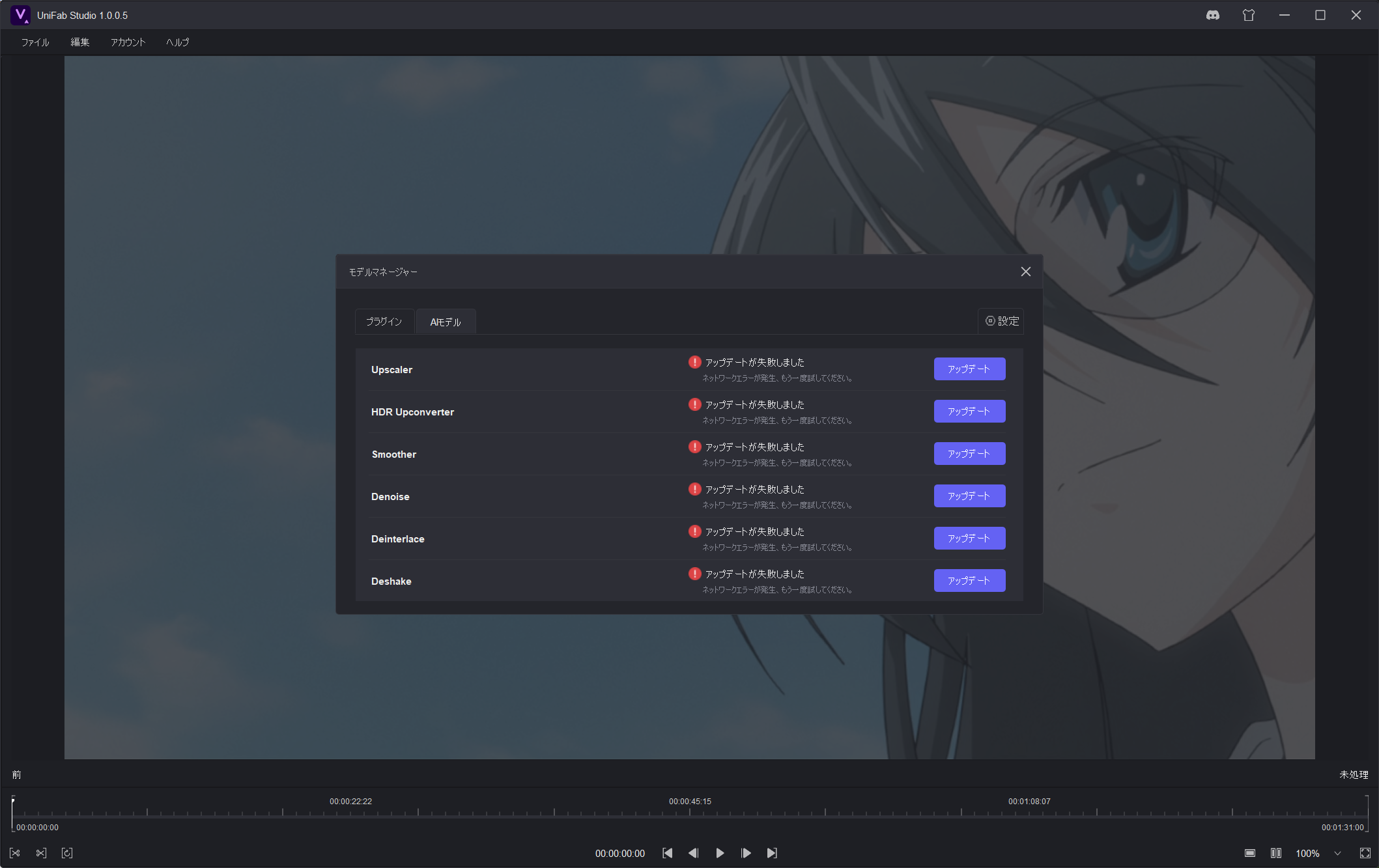Click the 00:01:31:00 end time label
The image size is (1379, 868).
pyautogui.click(x=1343, y=828)
